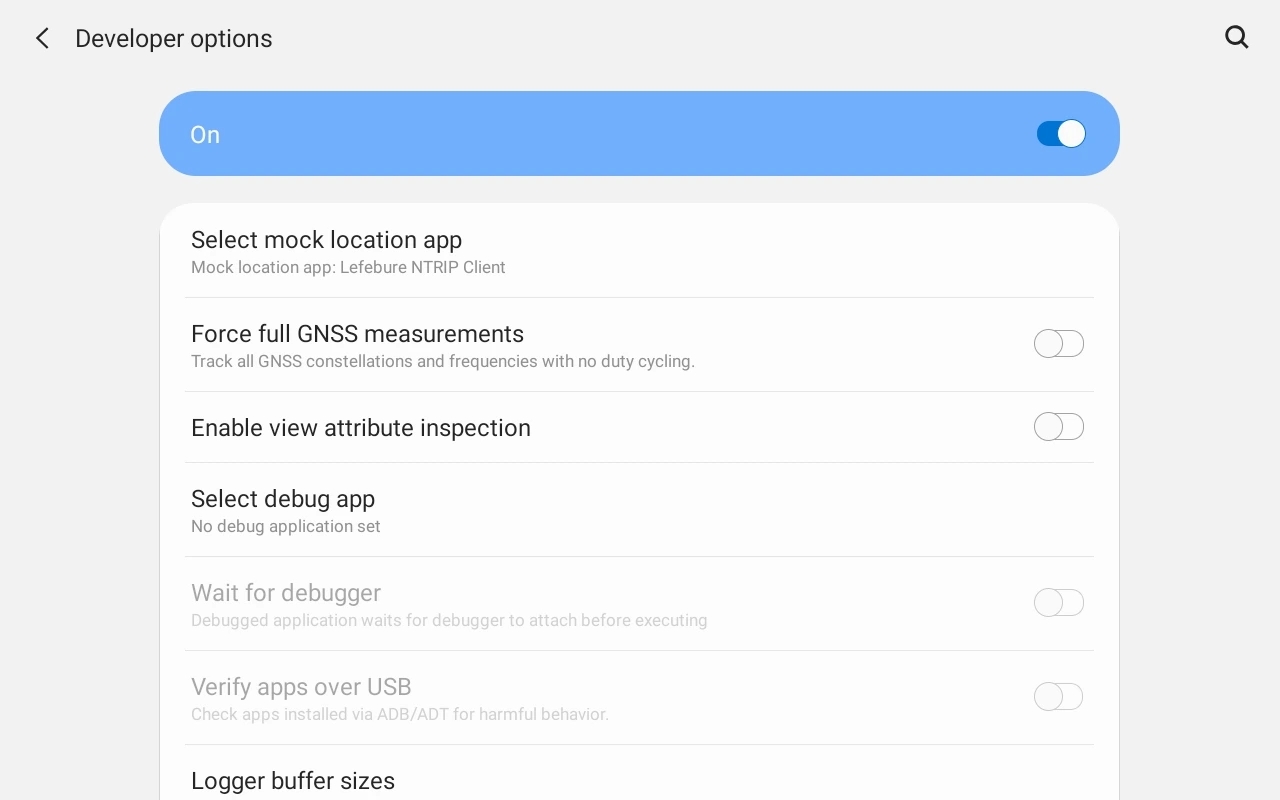This screenshot has width=1280, height=800.
Task: Open the search icon
Action: point(1236,37)
